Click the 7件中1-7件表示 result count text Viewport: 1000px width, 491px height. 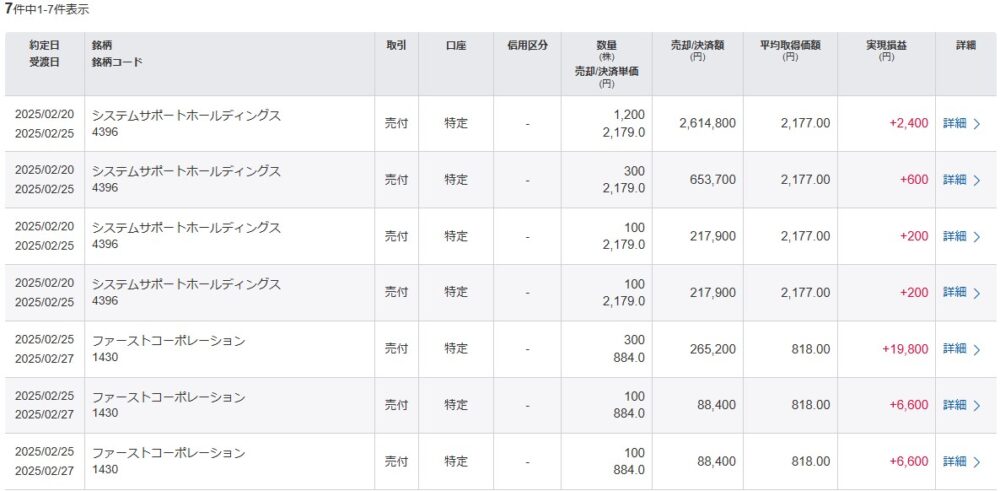click(47, 10)
